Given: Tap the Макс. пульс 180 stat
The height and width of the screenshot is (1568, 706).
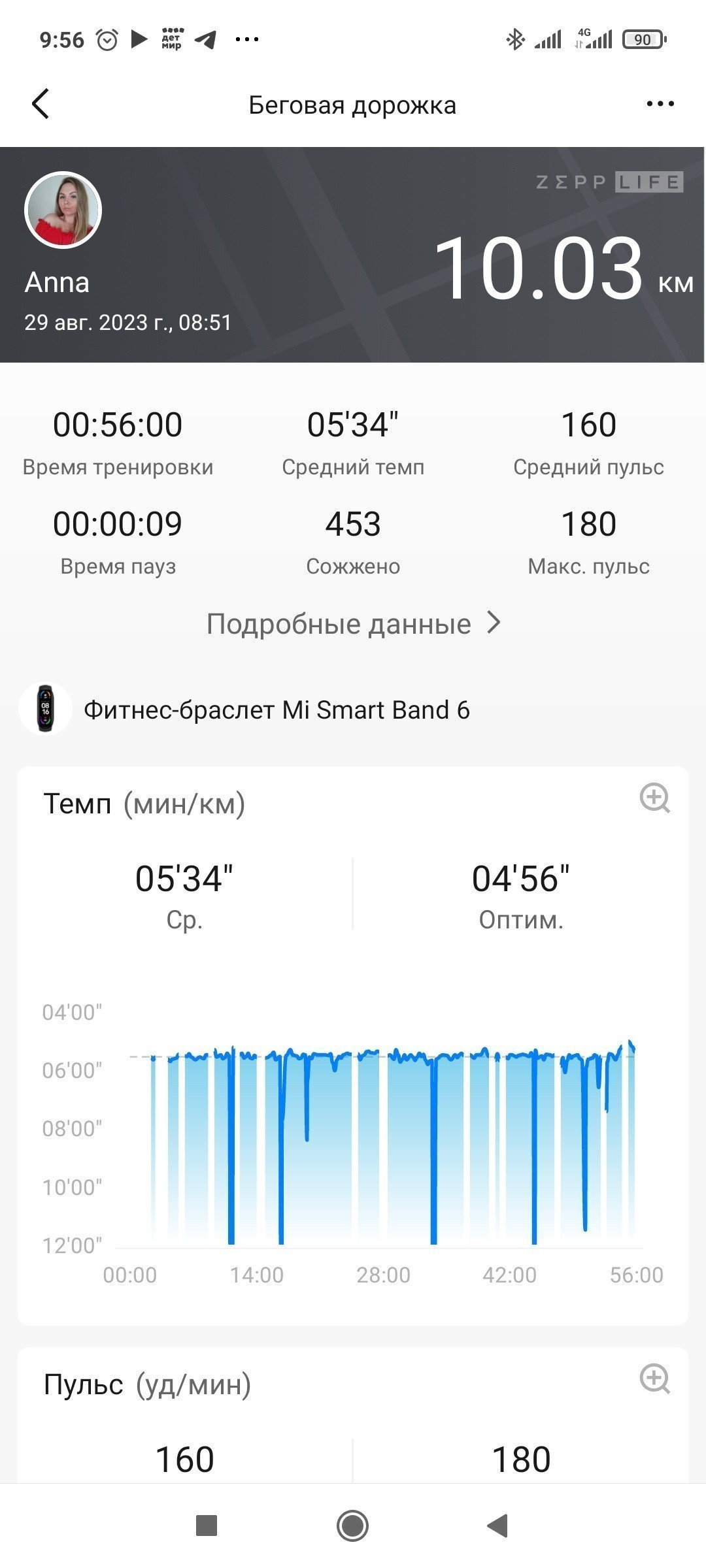Looking at the screenshot, I should [x=588, y=541].
